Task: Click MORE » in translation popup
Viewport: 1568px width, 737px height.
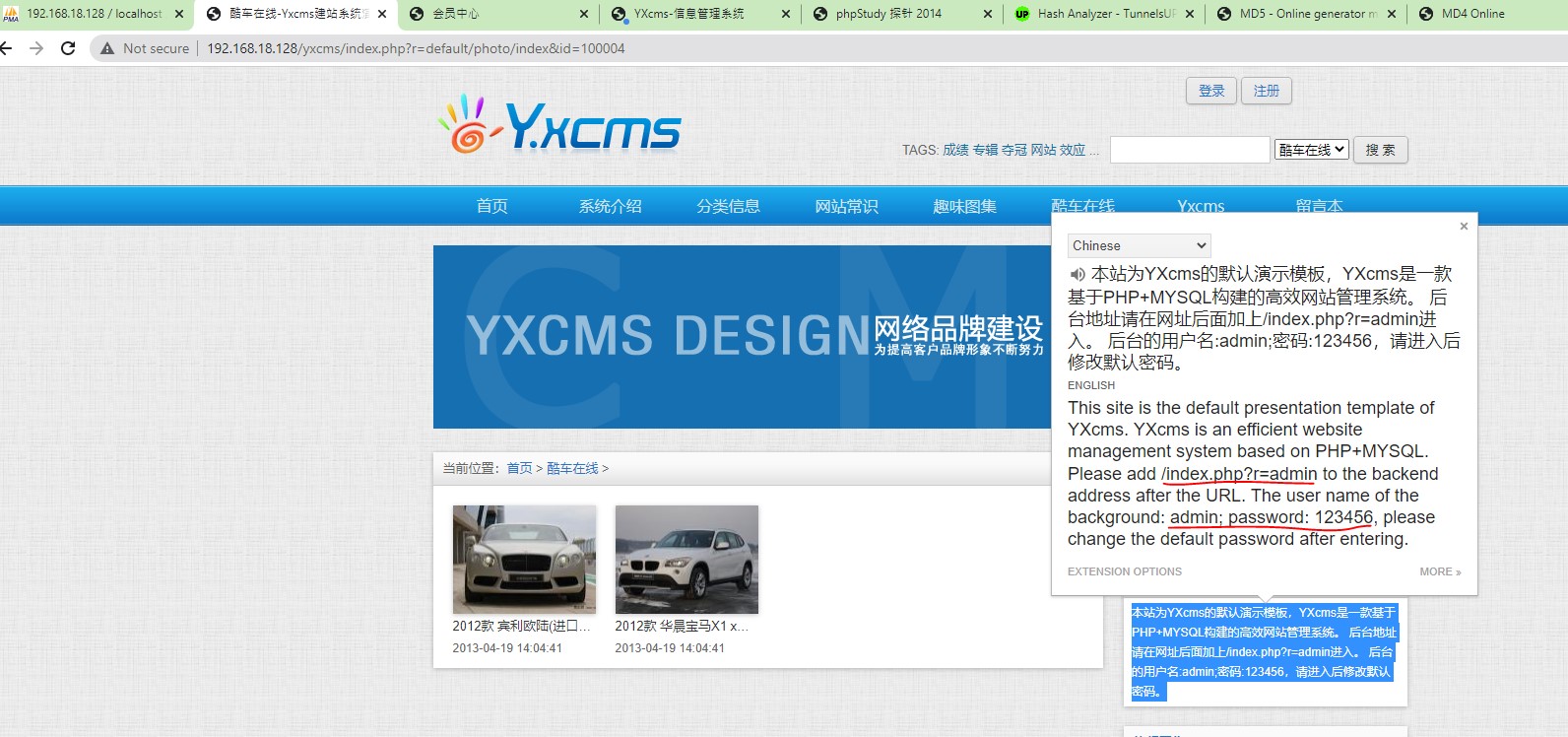Action: 1440,571
